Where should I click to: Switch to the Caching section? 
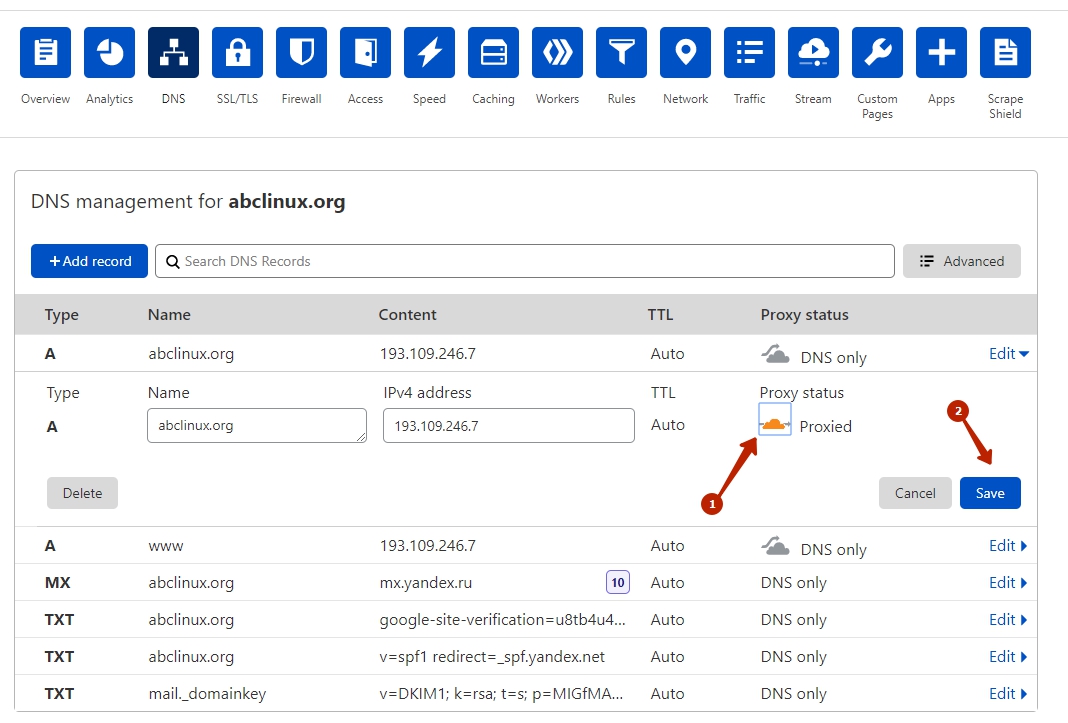click(x=494, y=53)
